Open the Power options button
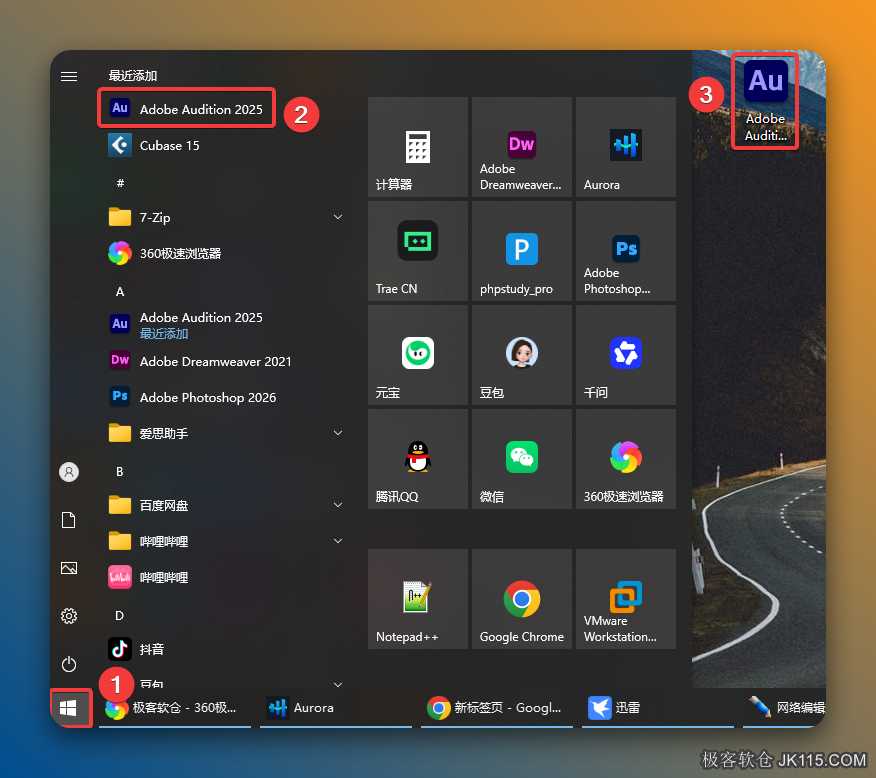Viewport: 876px width, 778px height. click(69, 664)
